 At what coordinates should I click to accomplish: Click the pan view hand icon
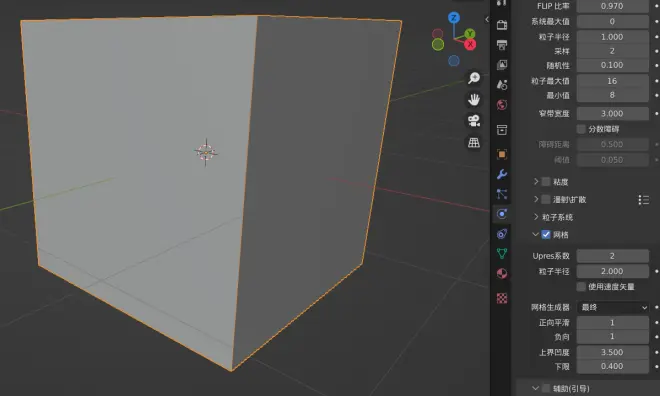coord(474,100)
